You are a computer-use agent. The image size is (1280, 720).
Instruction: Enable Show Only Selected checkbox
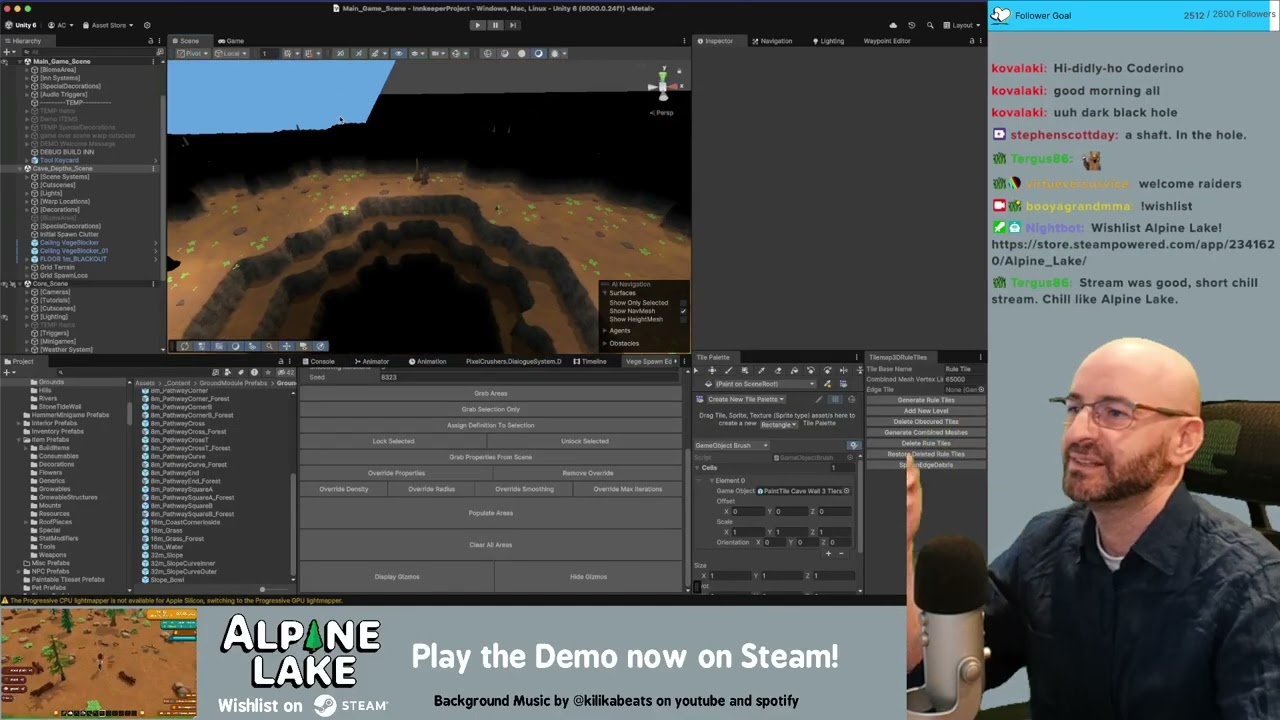(x=683, y=303)
